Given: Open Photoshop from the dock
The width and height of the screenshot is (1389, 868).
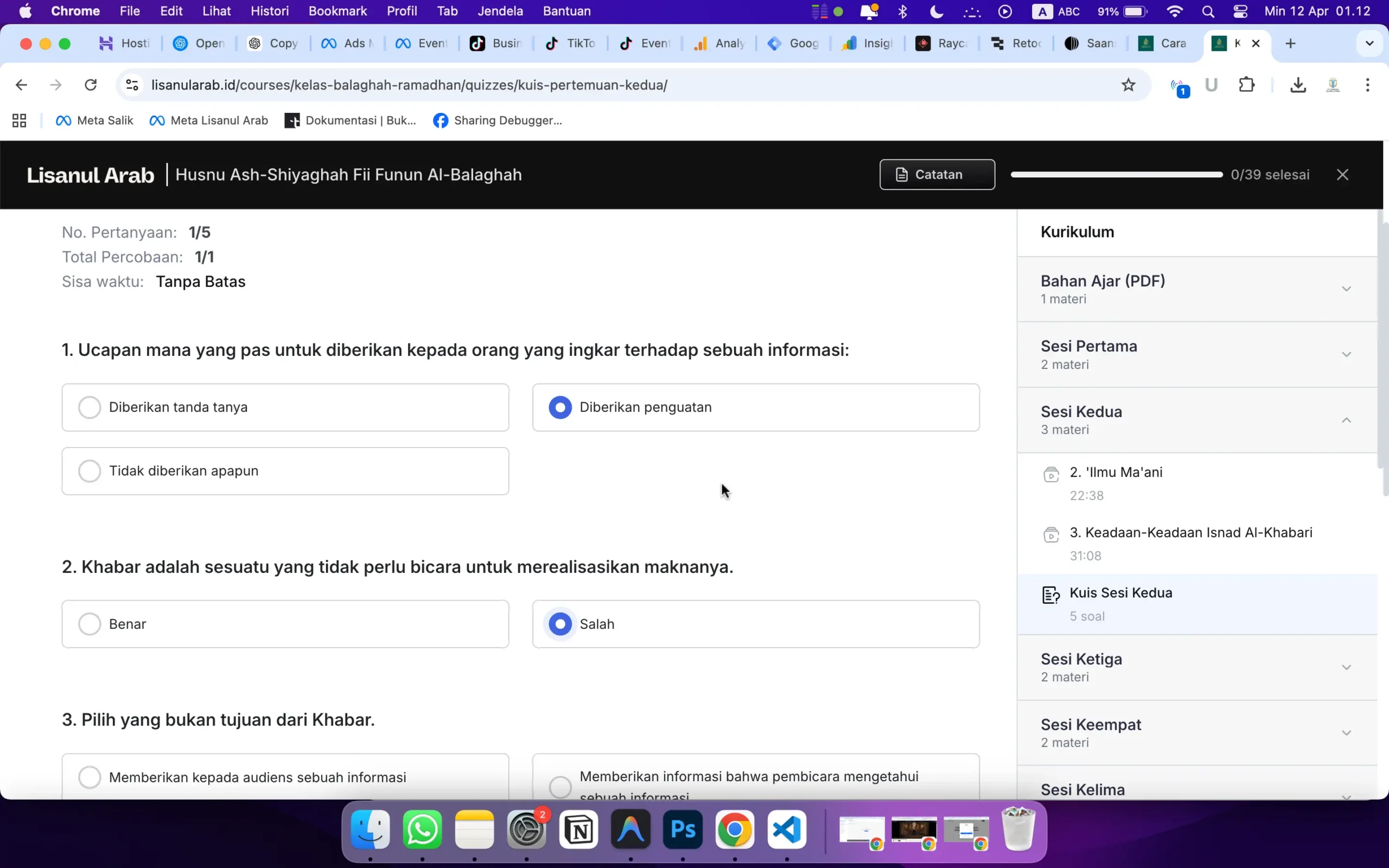Looking at the screenshot, I should click(x=683, y=829).
